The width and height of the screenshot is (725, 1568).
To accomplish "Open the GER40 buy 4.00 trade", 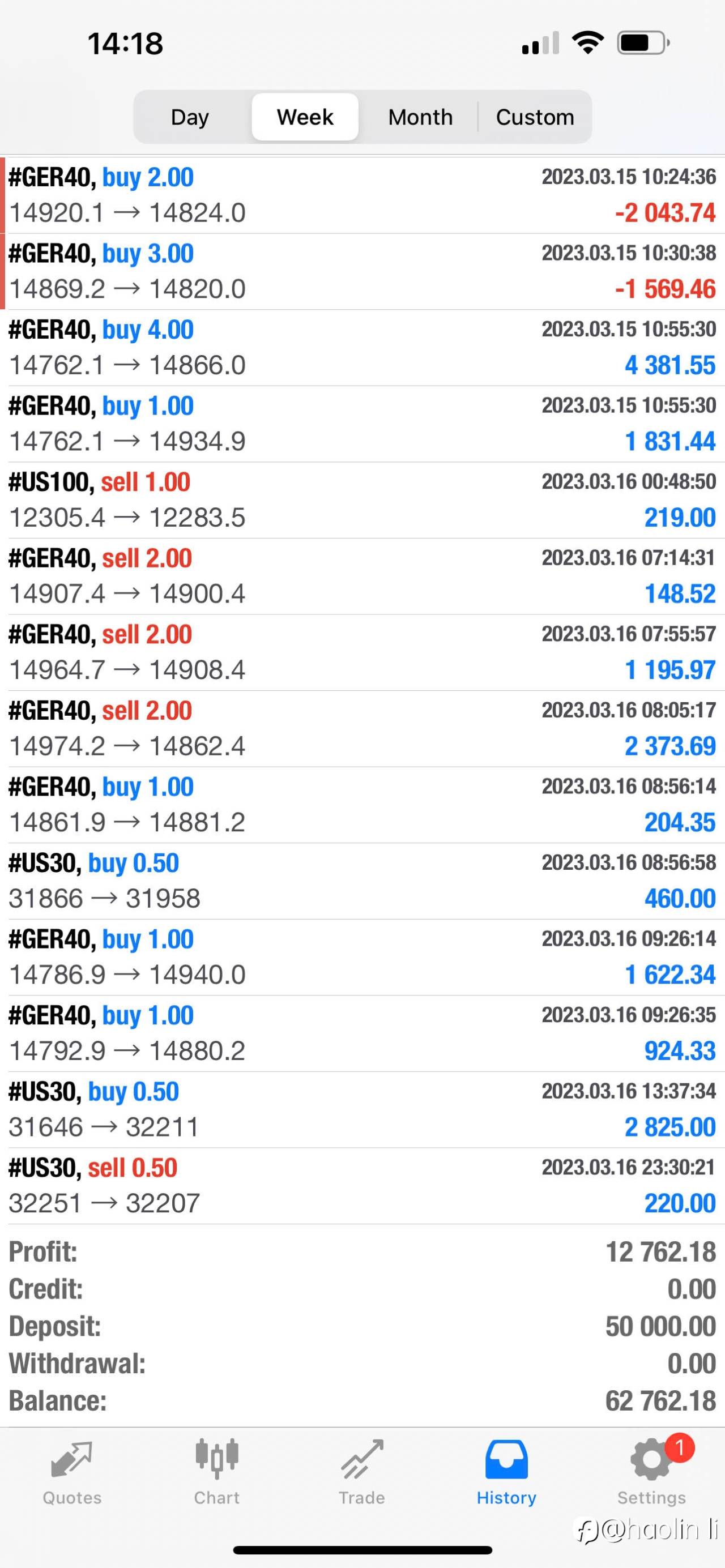I will pyautogui.click(x=362, y=348).
